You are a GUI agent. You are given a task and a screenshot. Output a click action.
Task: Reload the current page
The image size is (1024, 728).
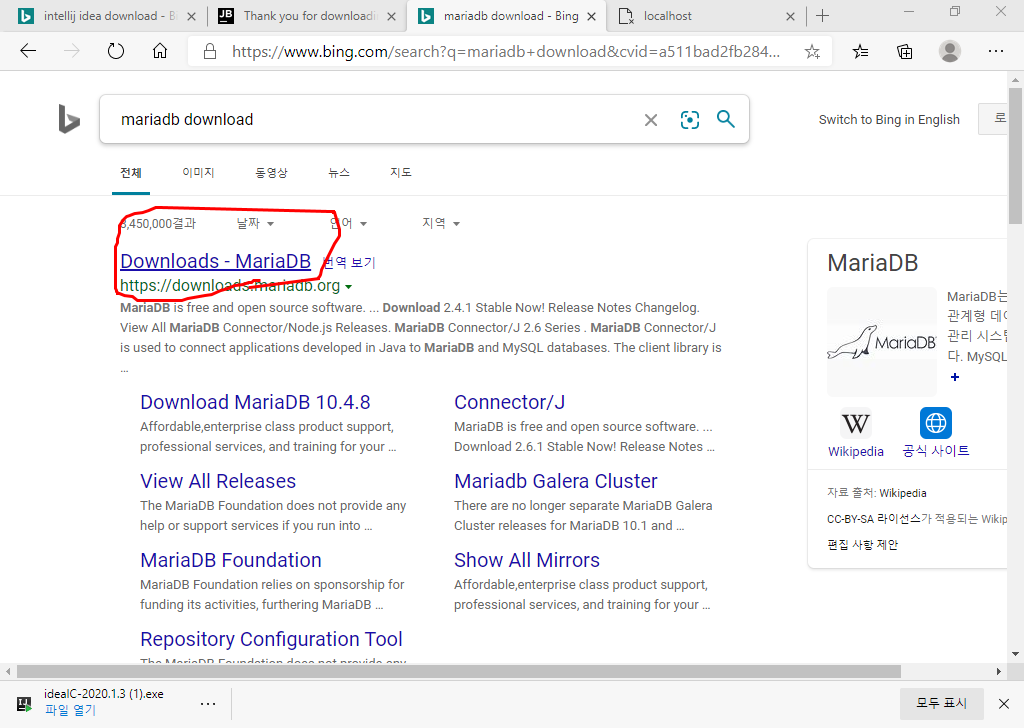[116, 51]
